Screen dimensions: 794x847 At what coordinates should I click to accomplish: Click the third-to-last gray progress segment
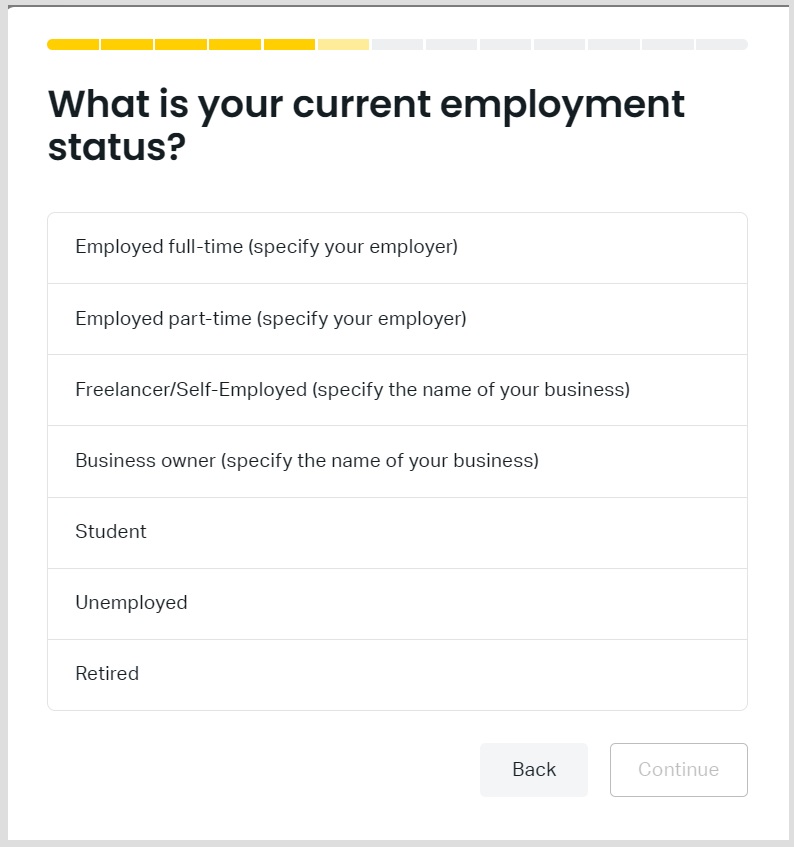point(614,44)
